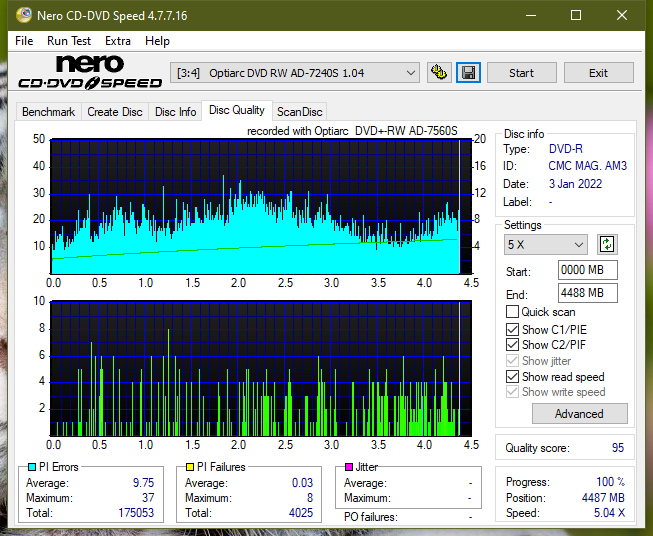
Task: Toggle Show read speed checkbox
Action: (x=512, y=376)
